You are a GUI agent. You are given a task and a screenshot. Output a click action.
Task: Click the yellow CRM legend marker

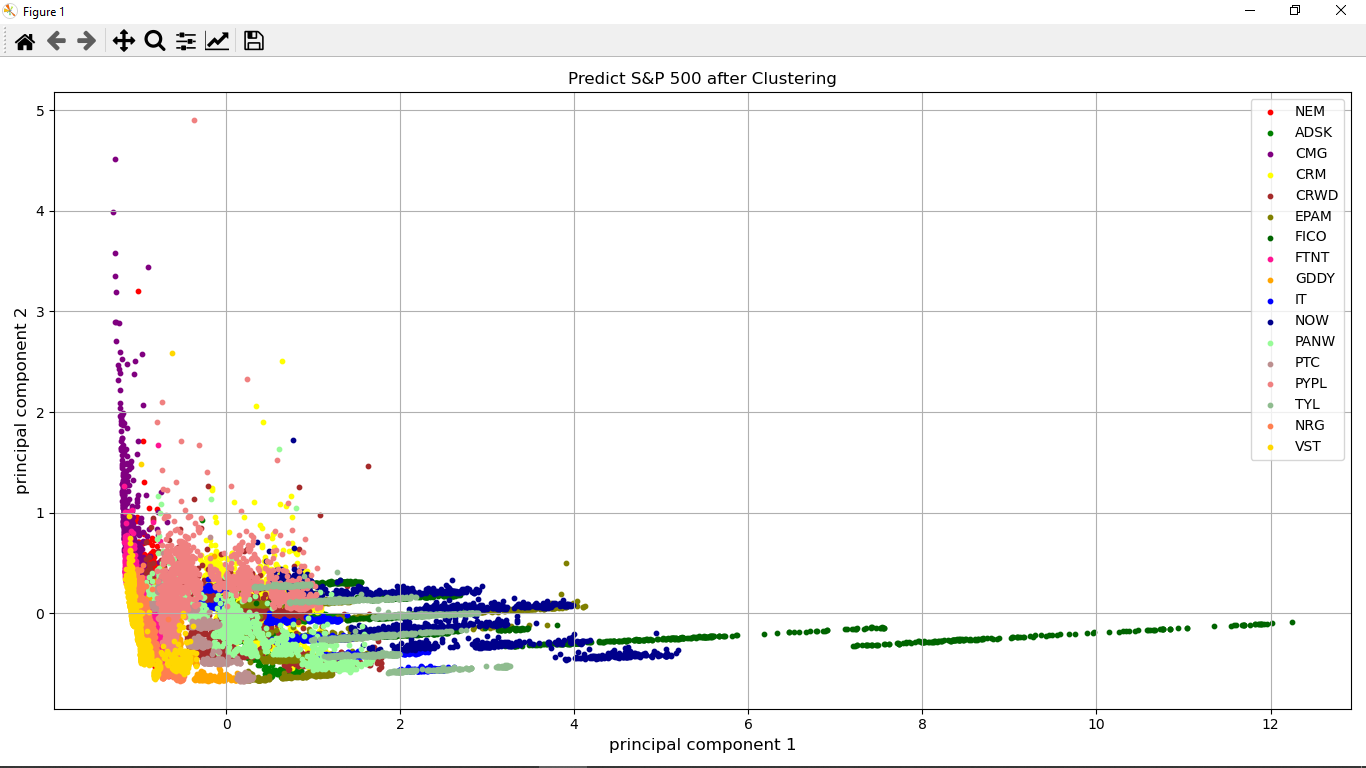[1270, 175]
